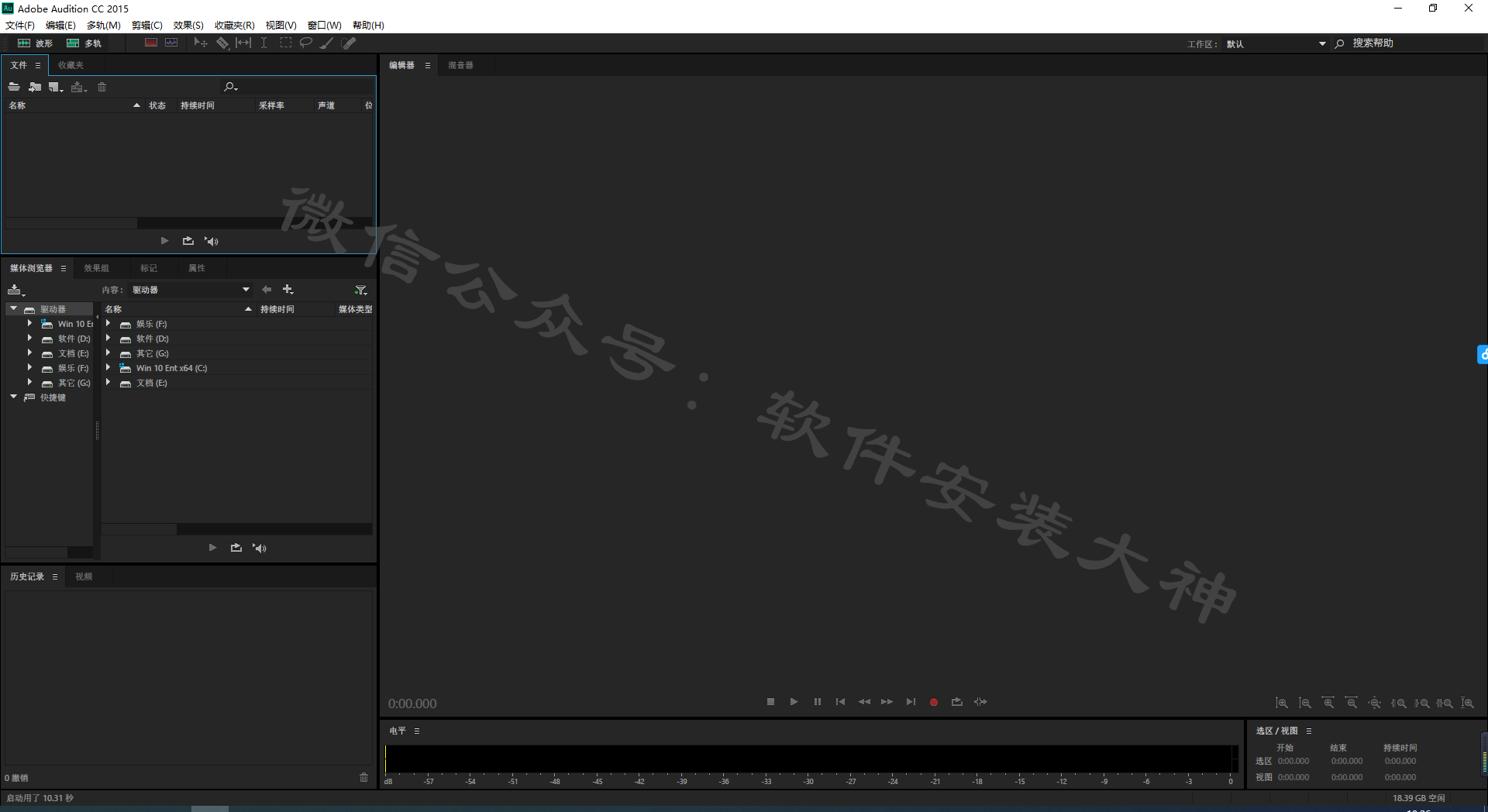
Task: Select the Paintbrush Selection tool
Action: [327, 43]
